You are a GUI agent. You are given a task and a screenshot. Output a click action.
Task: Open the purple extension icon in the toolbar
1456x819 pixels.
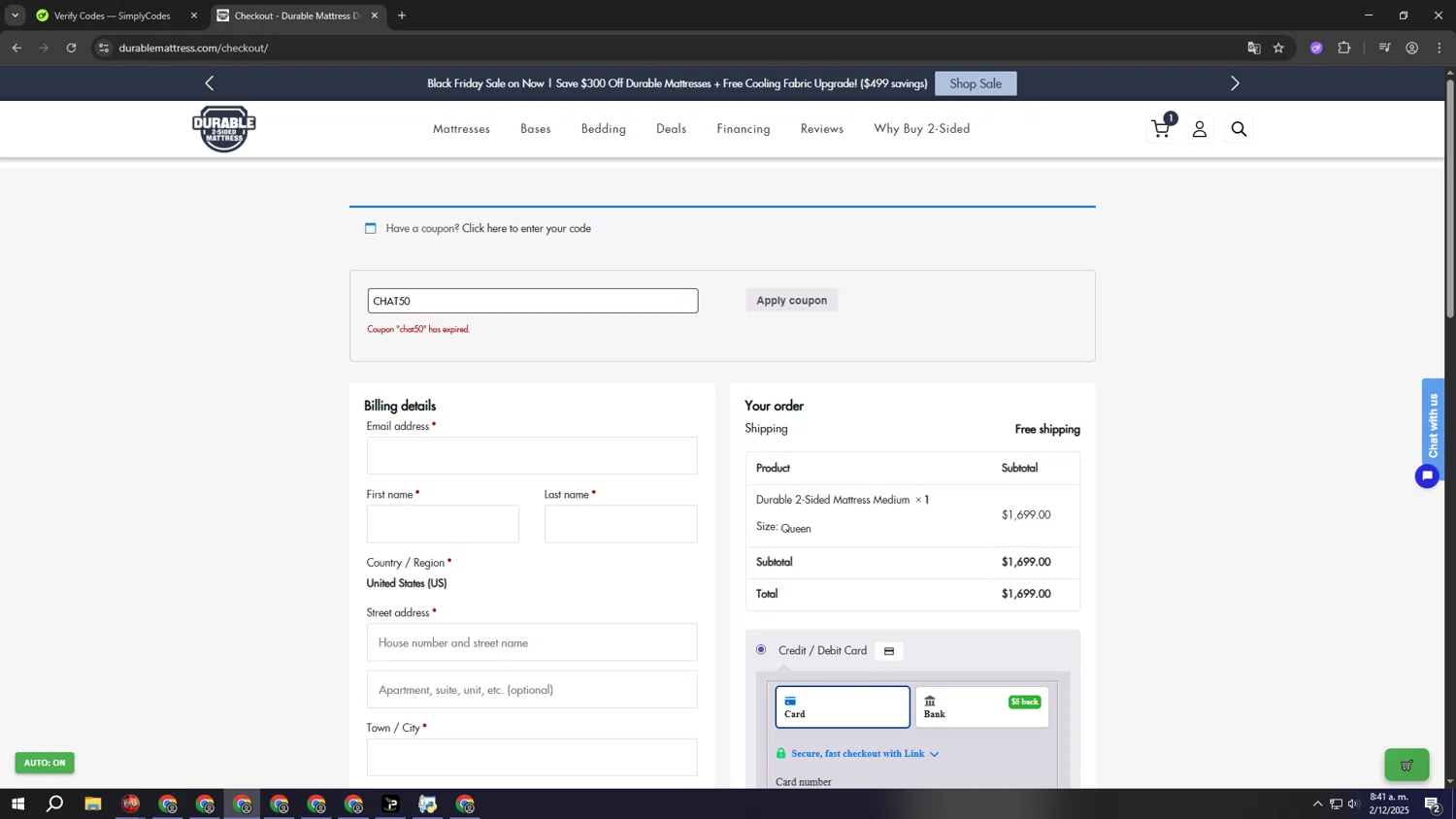(1316, 48)
